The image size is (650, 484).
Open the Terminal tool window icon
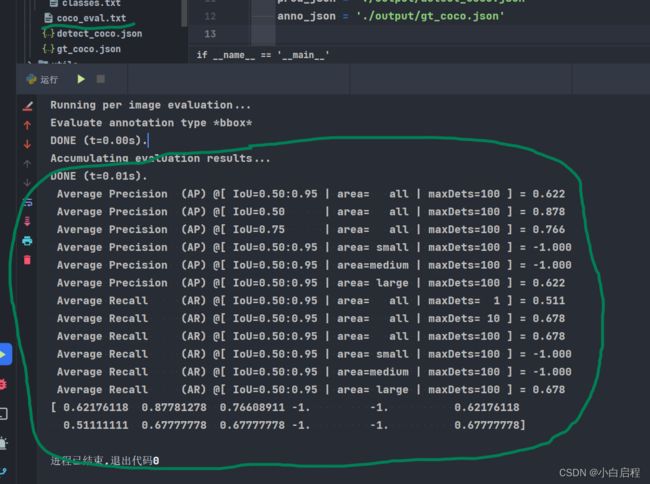click(x=3, y=414)
